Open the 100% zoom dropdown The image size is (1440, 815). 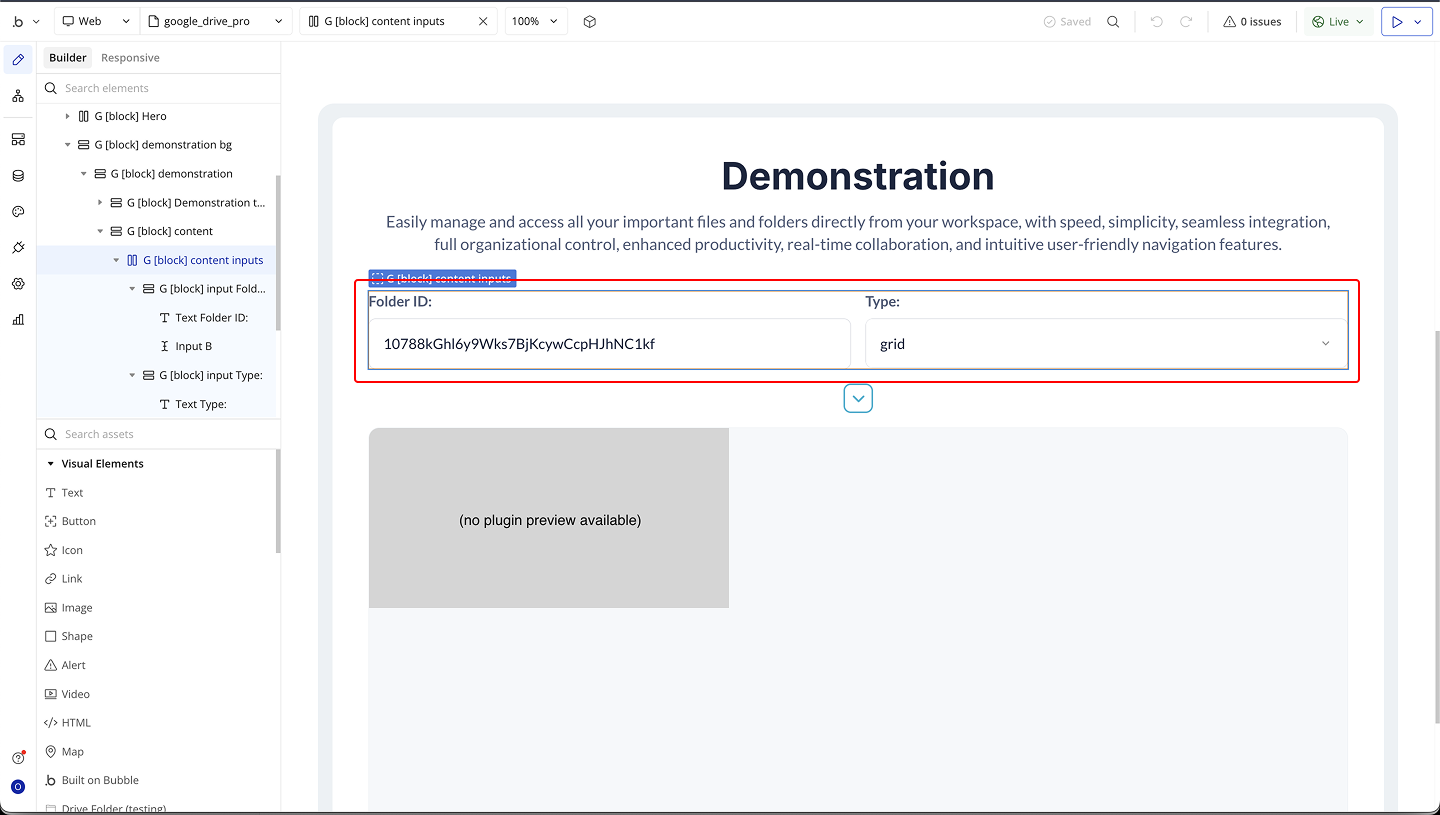(x=536, y=21)
